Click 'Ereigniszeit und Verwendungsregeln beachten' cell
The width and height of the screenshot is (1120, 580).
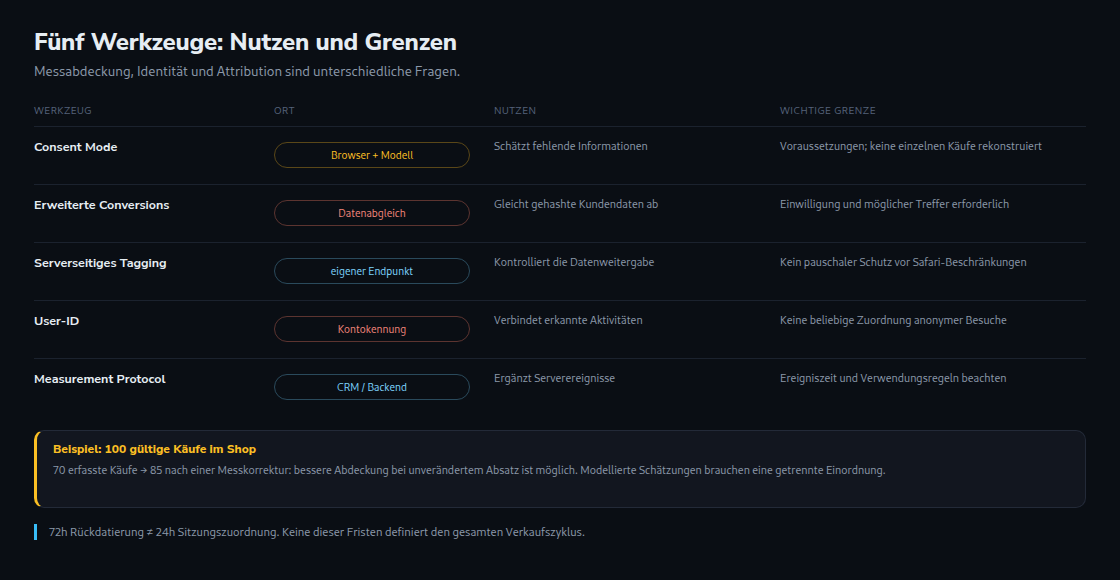point(893,379)
